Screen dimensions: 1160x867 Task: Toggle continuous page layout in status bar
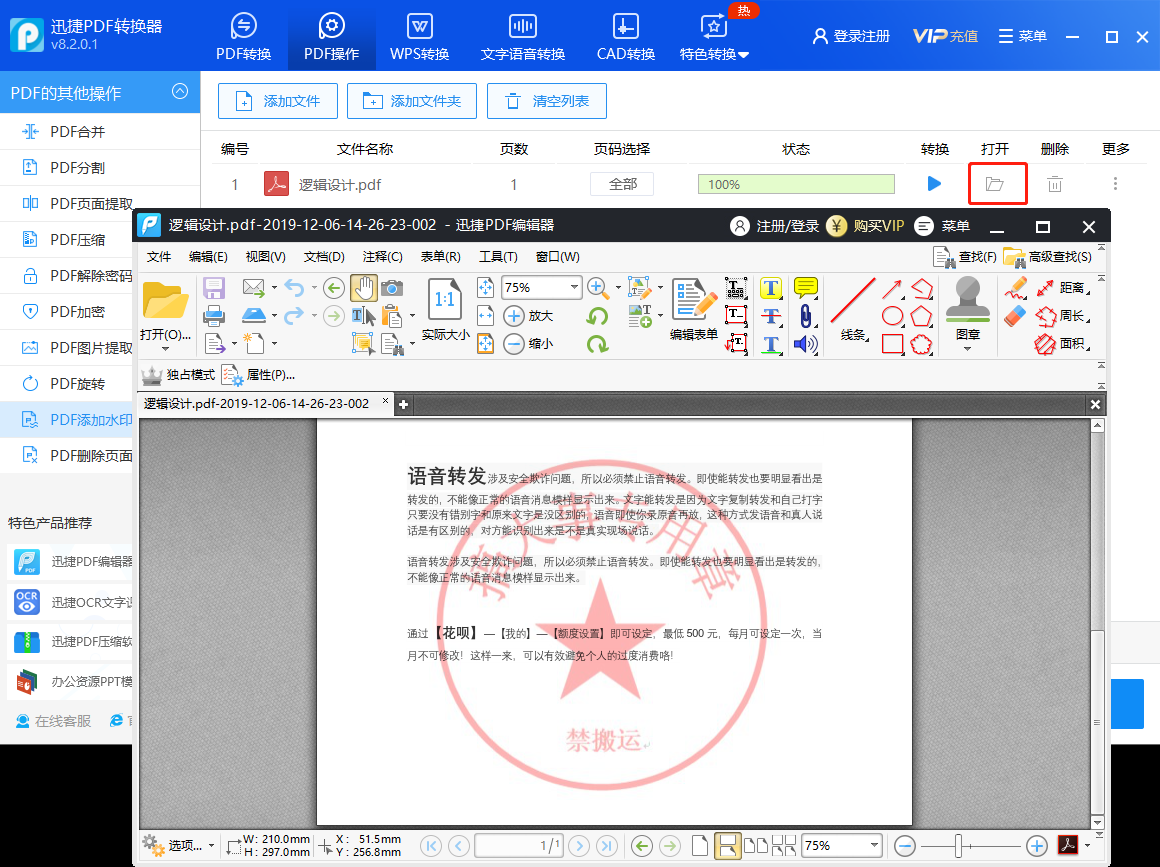[728, 846]
